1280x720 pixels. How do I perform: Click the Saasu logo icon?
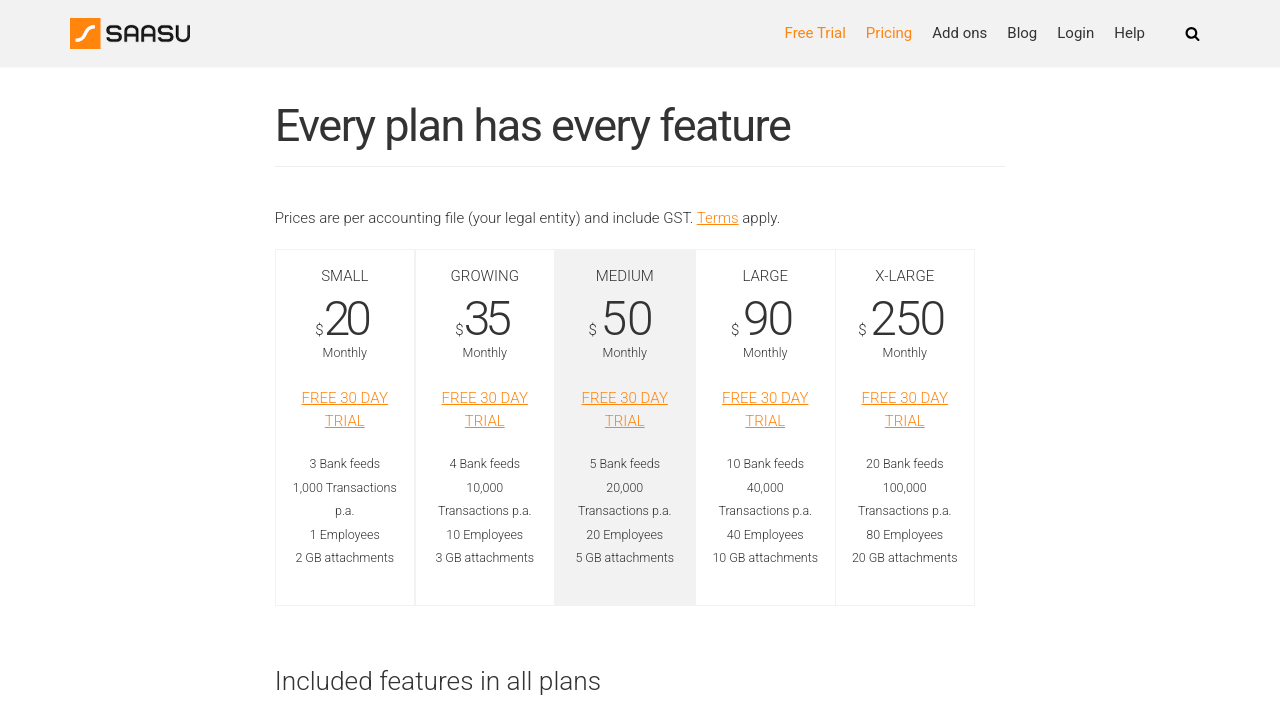[x=86, y=33]
